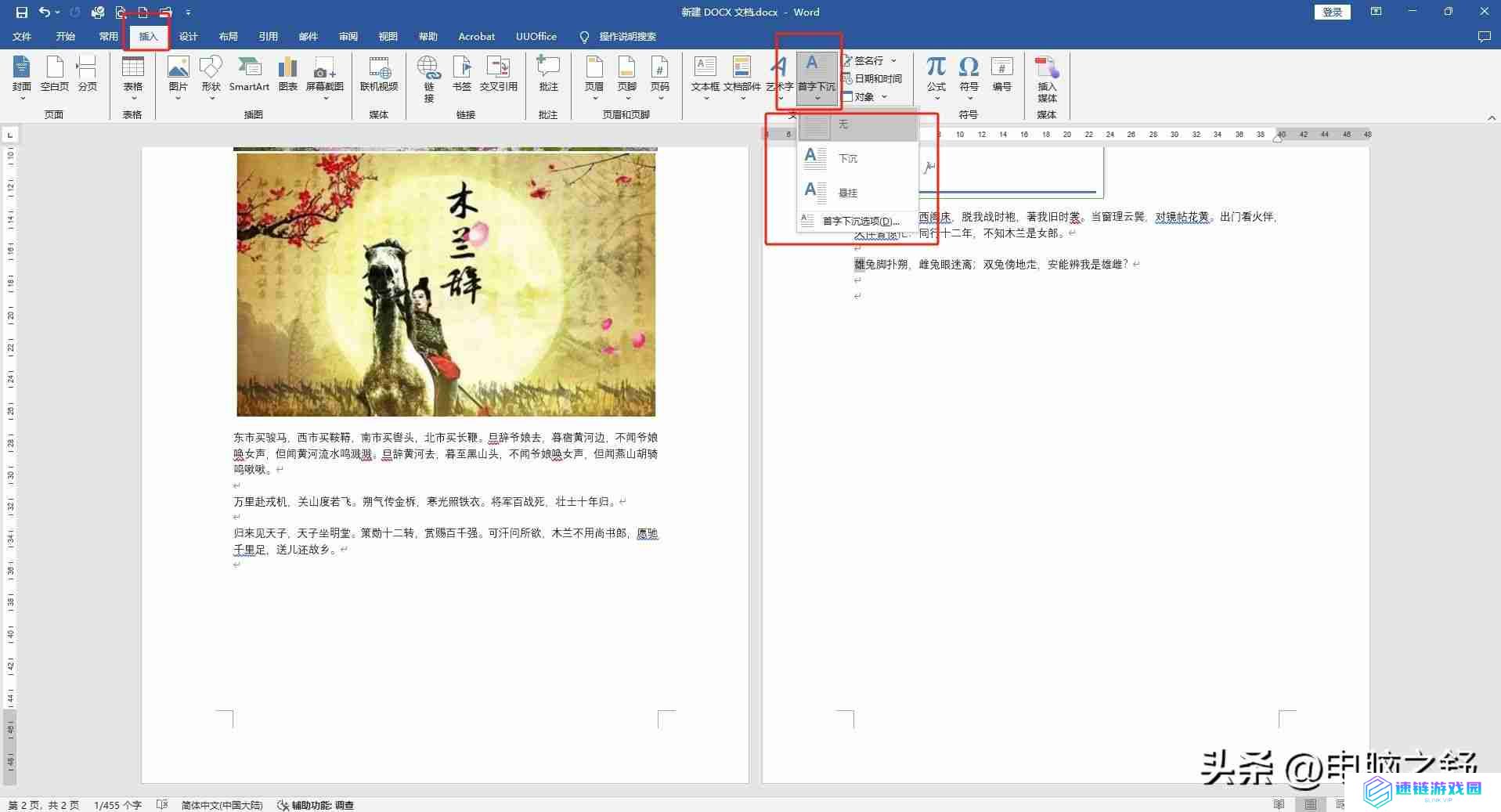Switch to the 布局 (Layout) tab
The image size is (1501, 812).
pos(229,37)
